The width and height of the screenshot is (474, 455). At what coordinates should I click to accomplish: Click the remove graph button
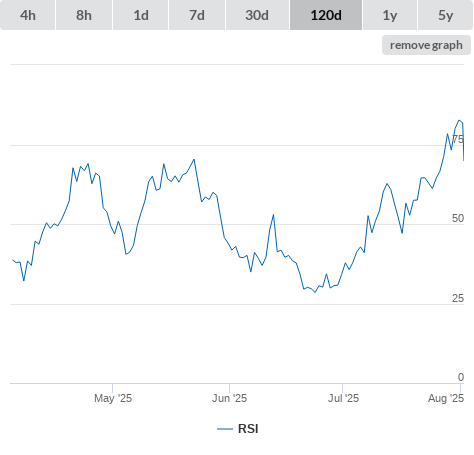click(x=426, y=45)
